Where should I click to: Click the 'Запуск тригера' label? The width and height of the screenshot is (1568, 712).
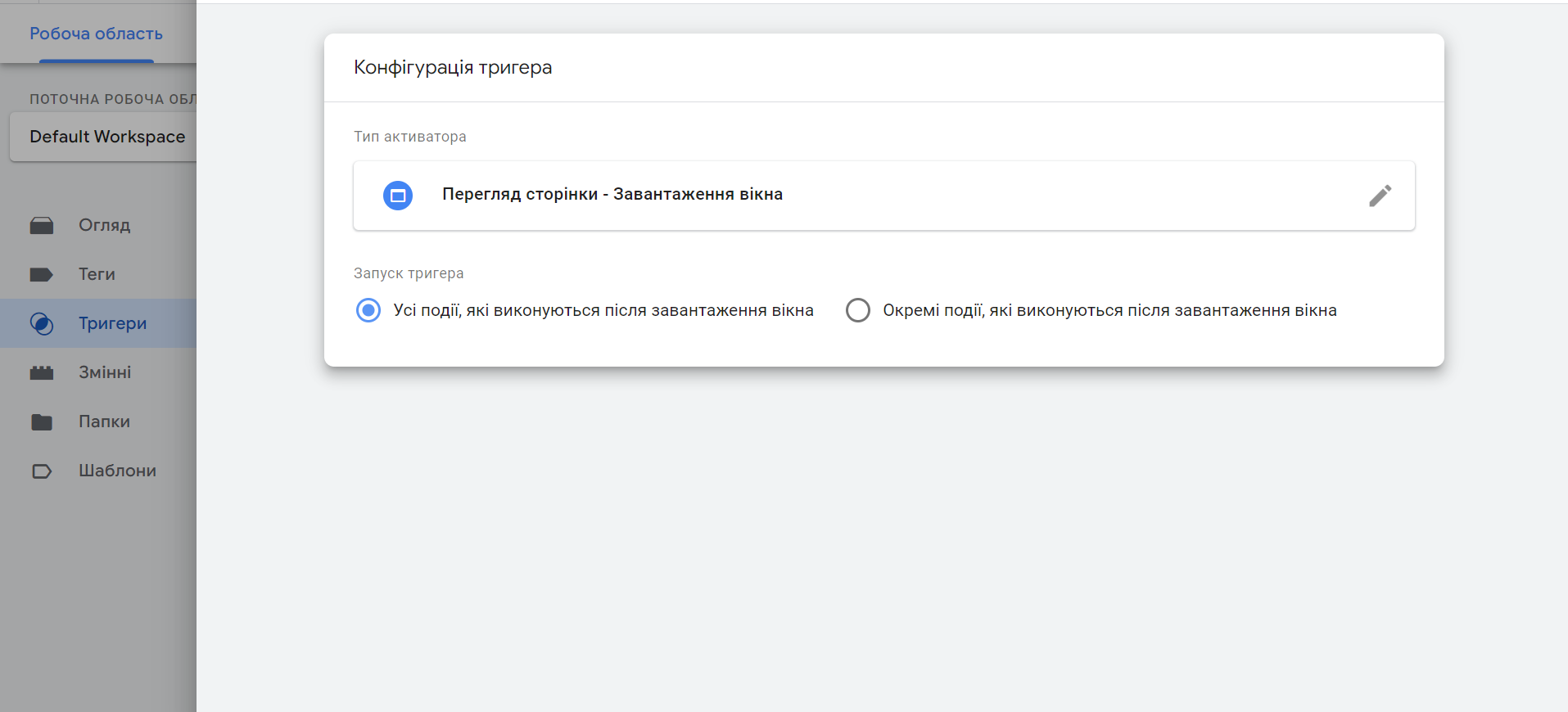coord(409,273)
